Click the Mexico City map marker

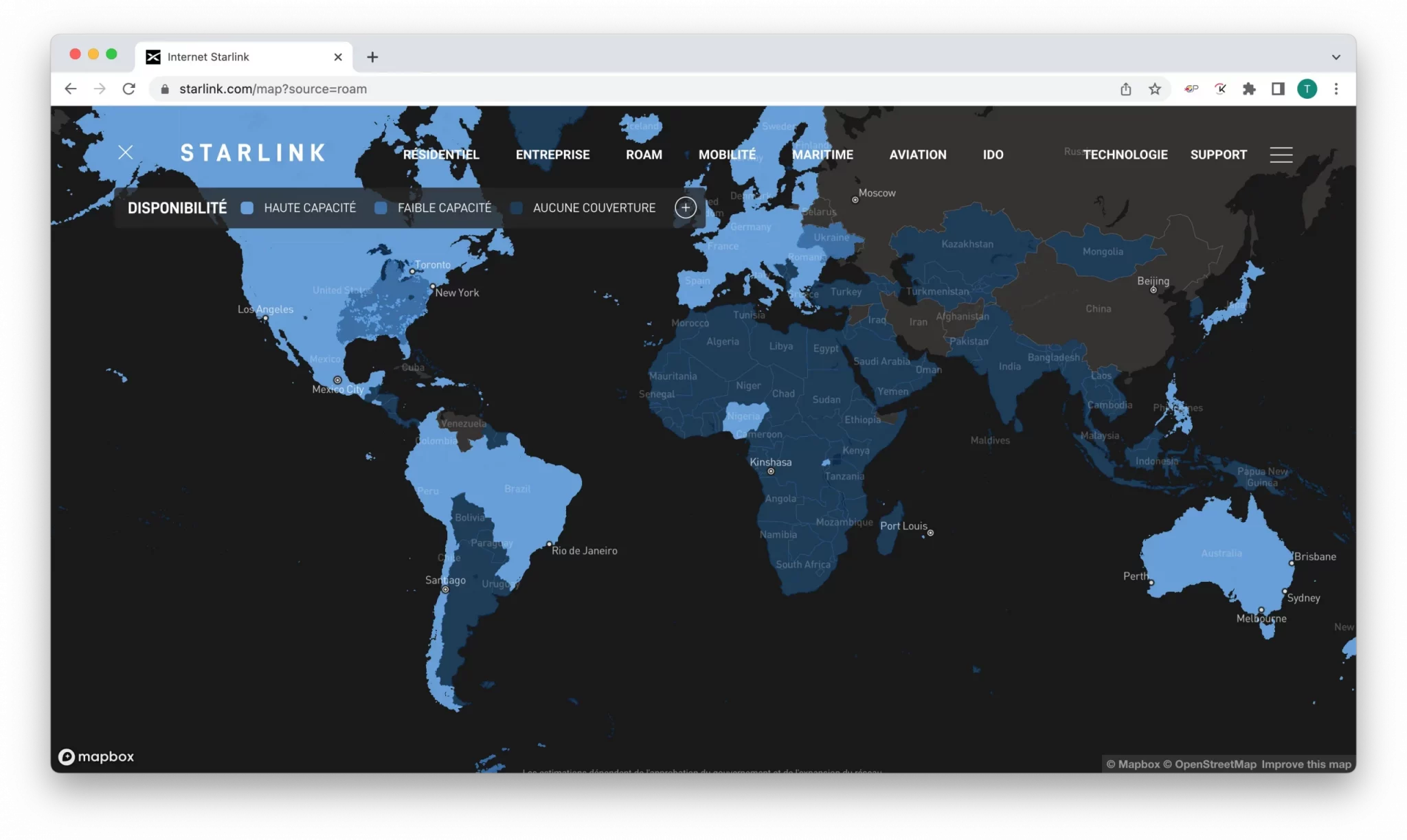pos(337,380)
